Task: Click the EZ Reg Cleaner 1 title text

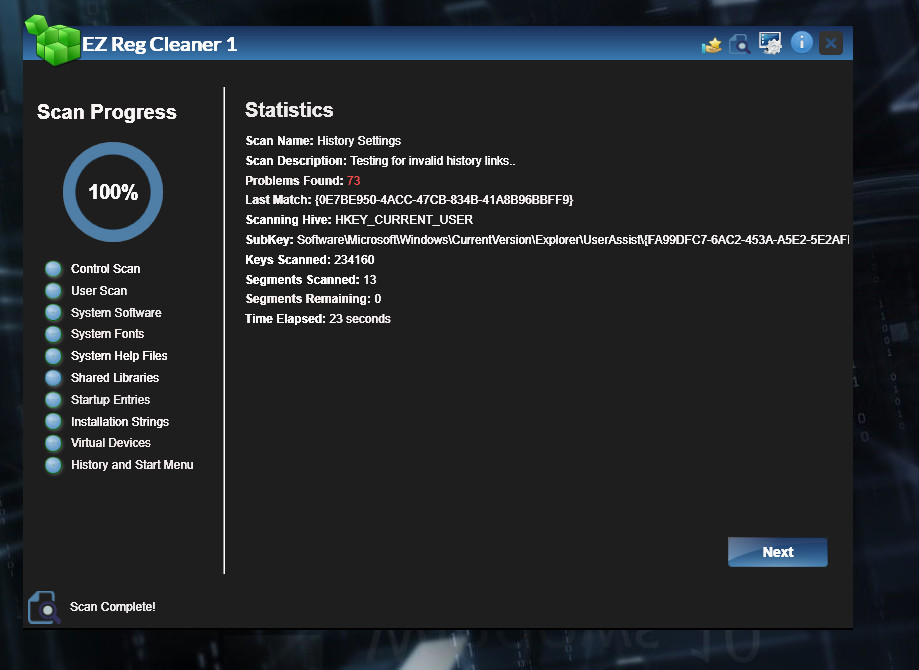Action: [159, 45]
